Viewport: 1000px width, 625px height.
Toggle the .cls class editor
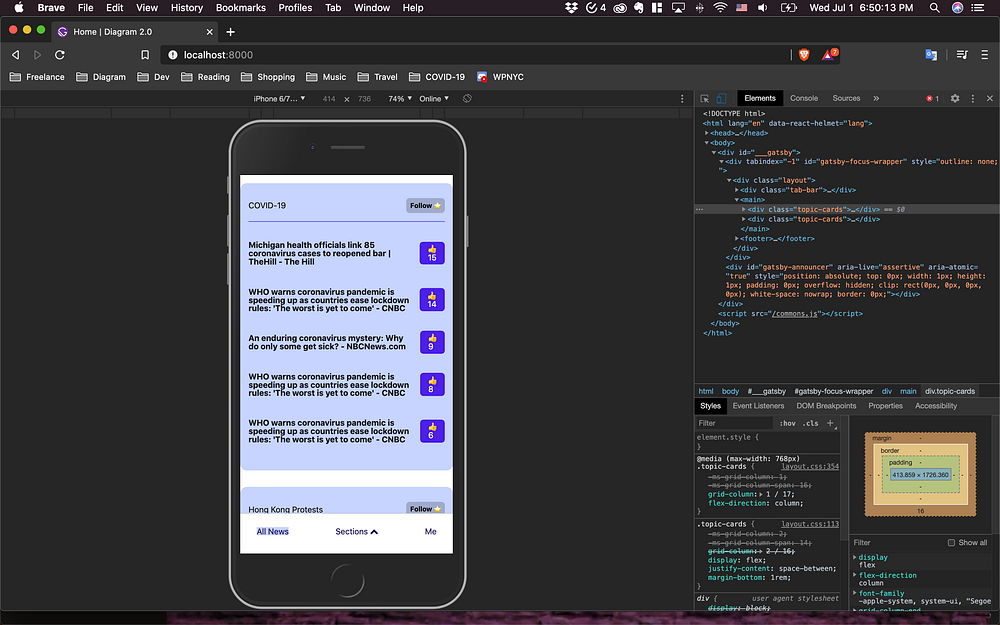coord(810,423)
